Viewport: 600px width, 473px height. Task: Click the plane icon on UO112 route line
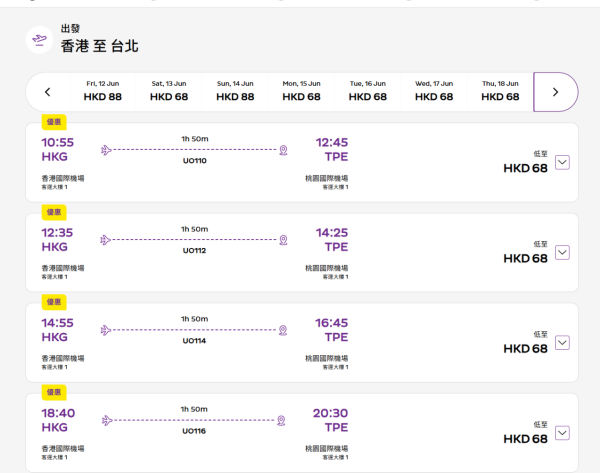(x=106, y=240)
